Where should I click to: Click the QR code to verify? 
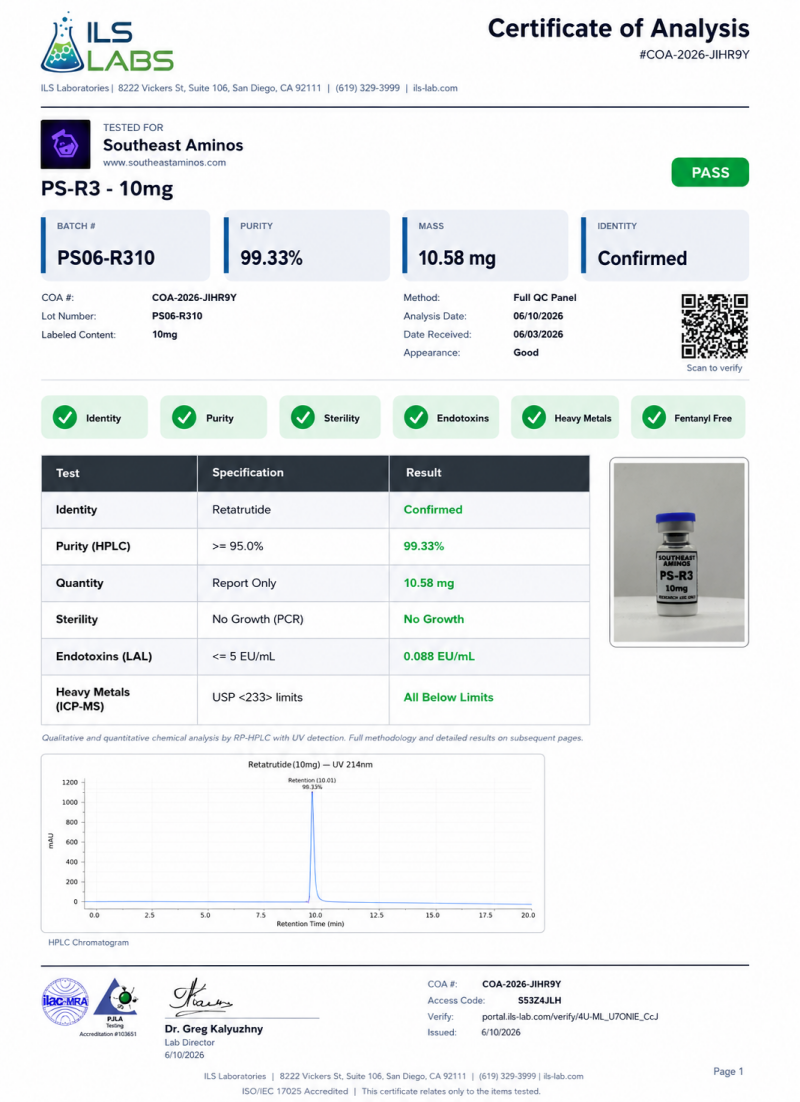(x=714, y=327)
